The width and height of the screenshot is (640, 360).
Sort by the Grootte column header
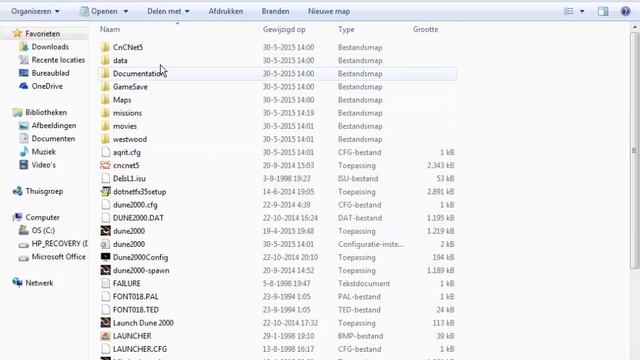point(425,29)
